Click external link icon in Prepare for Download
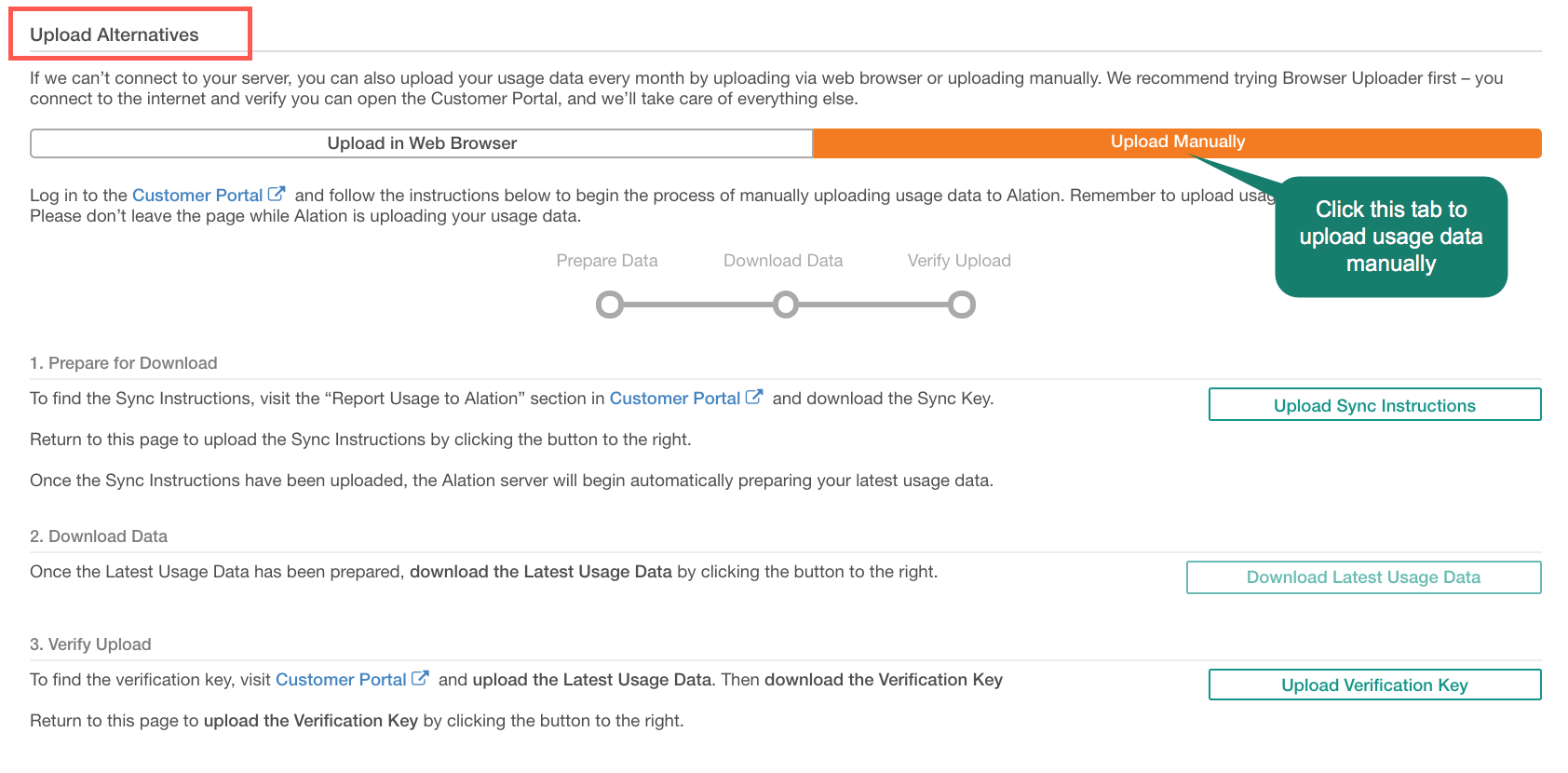 click(x=754, y=397)
